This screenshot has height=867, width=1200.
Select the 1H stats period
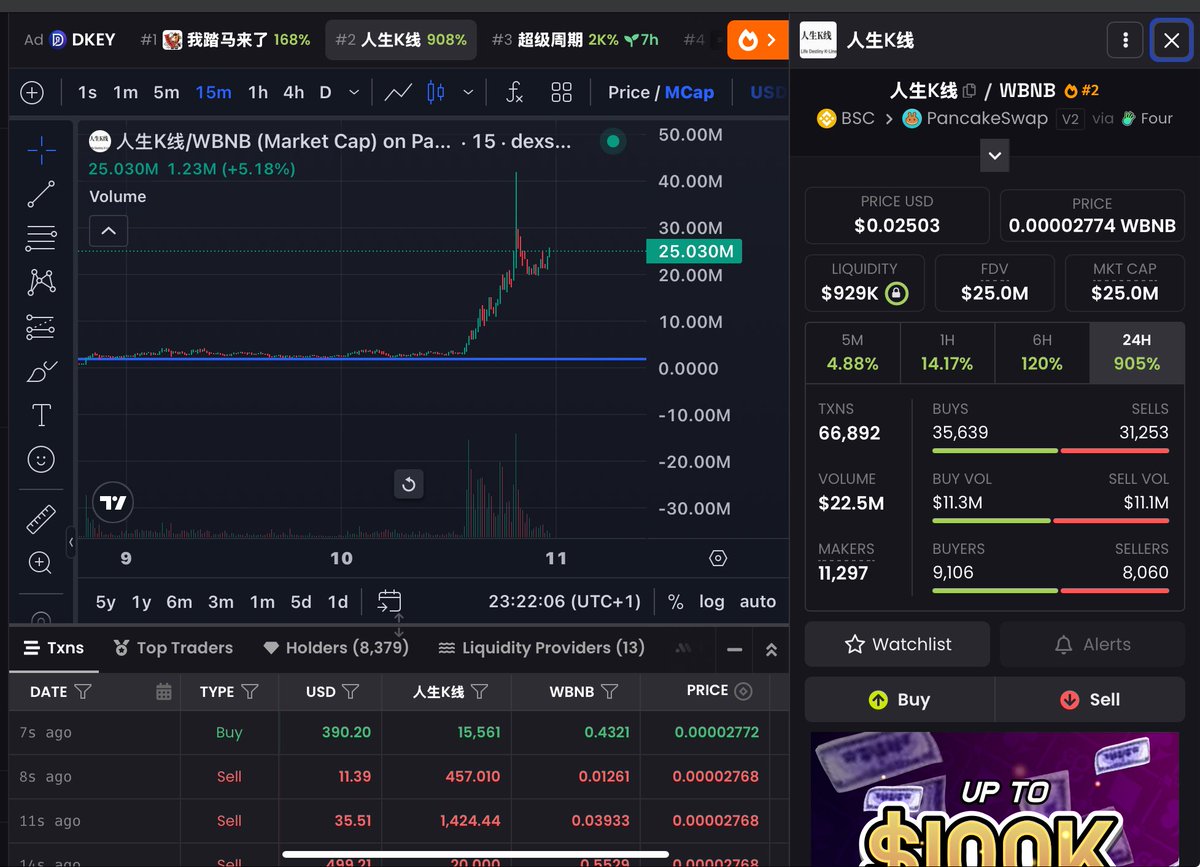point(947,353)
